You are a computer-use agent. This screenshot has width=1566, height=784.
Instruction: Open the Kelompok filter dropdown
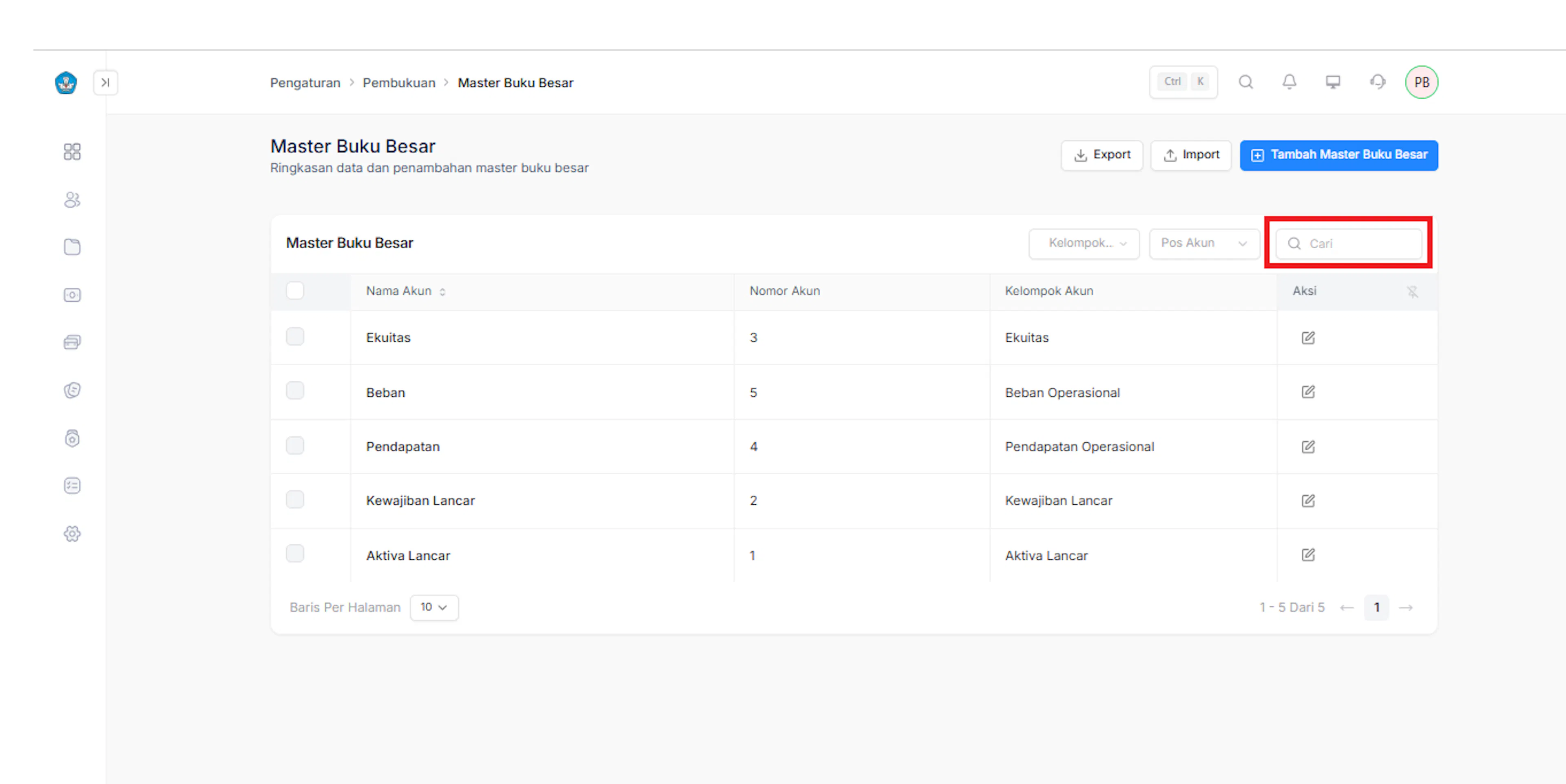coord(1084,243)
